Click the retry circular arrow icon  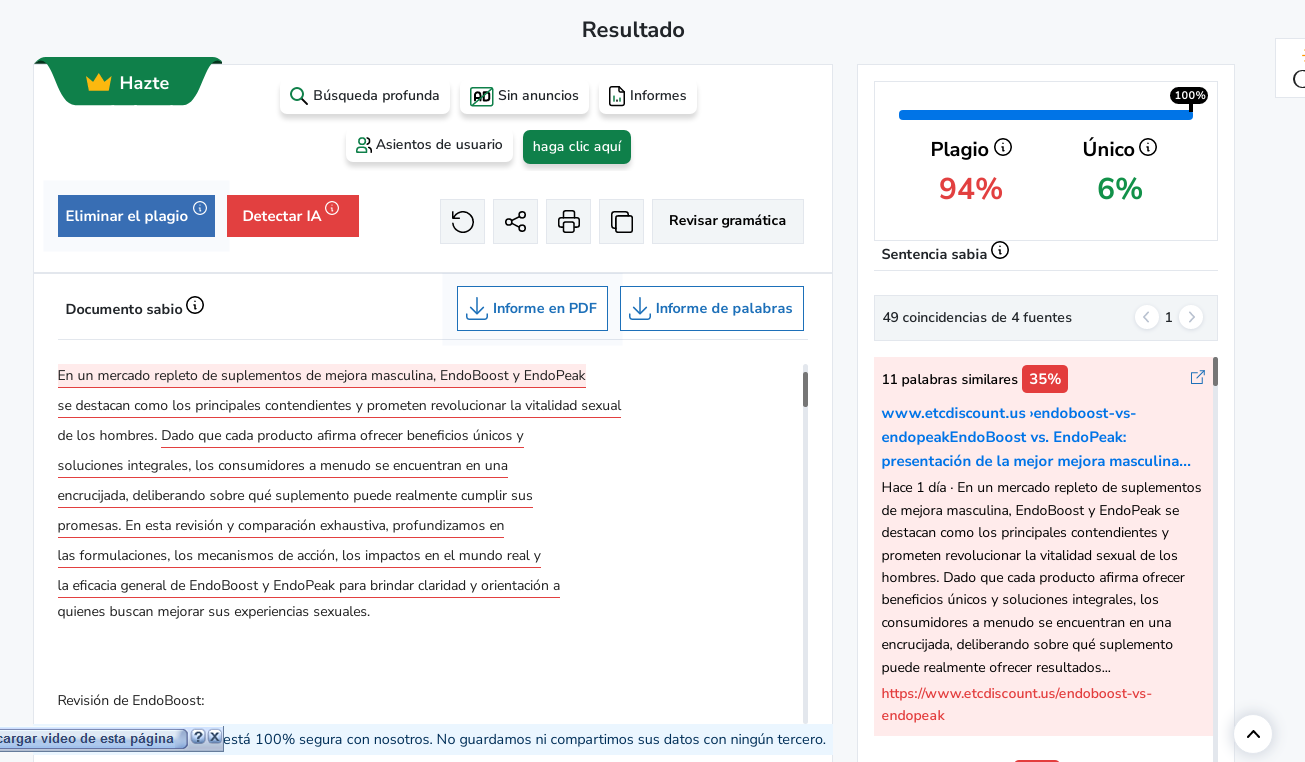(462, 221)
